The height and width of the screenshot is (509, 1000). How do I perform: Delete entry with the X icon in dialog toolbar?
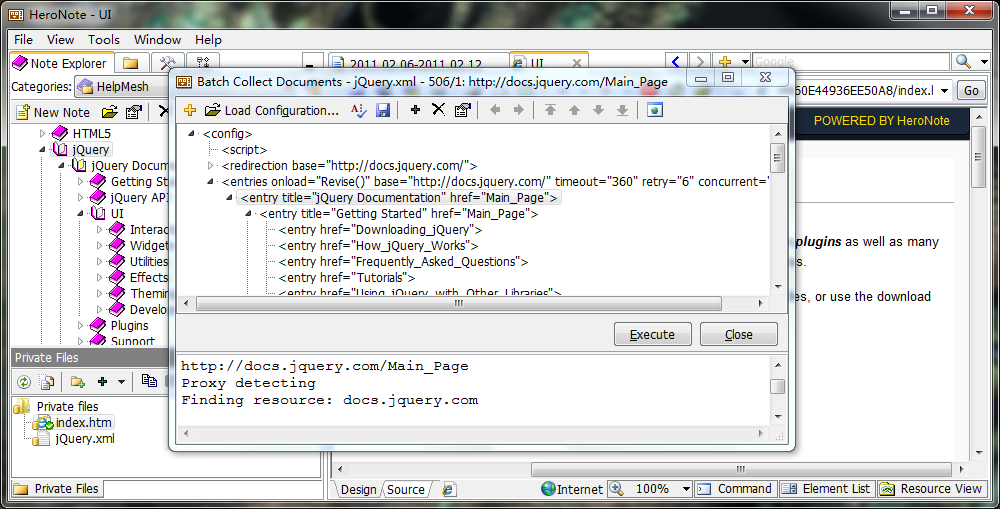[438, 110]
